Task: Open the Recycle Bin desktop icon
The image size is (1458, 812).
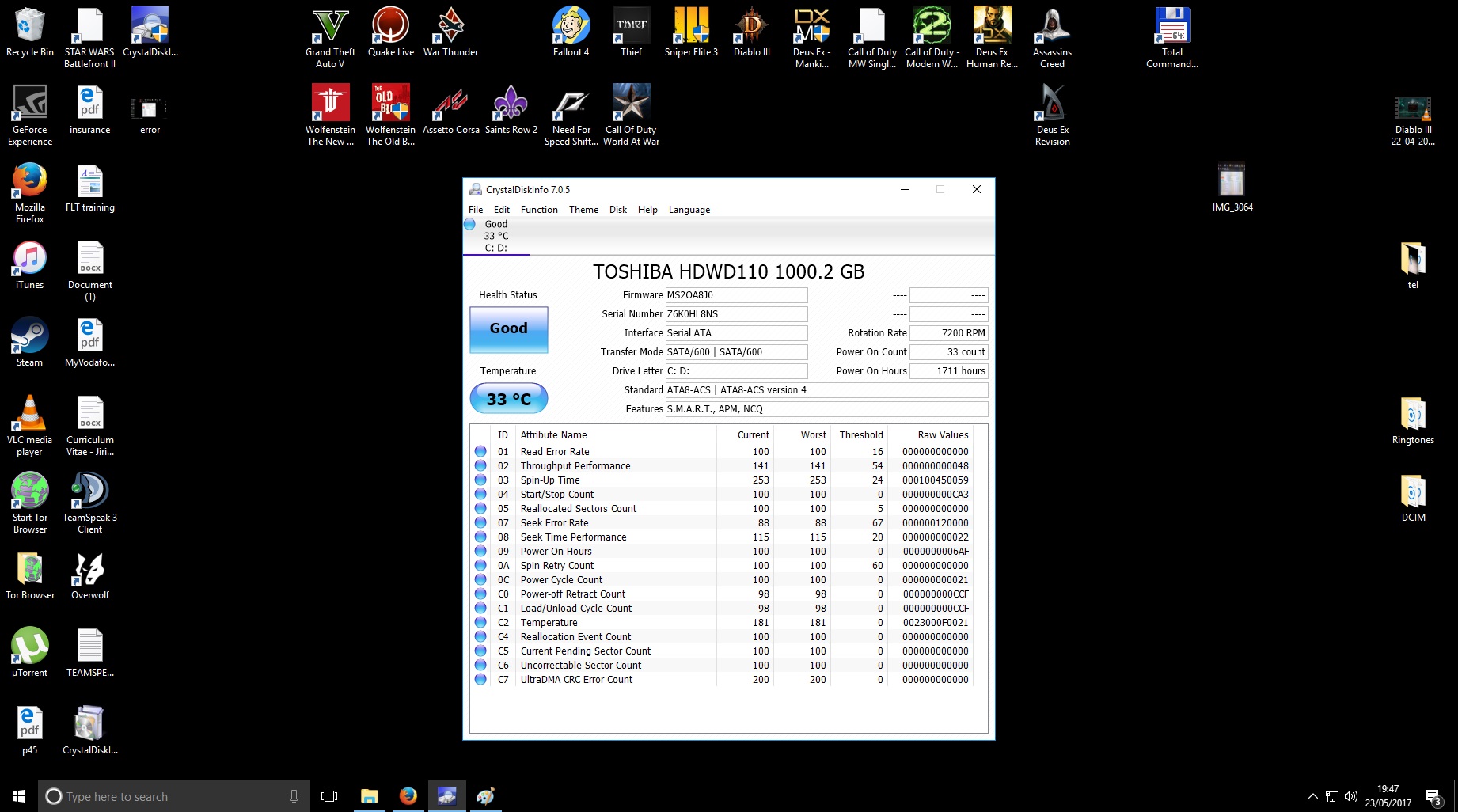Action: pos(30,32)
